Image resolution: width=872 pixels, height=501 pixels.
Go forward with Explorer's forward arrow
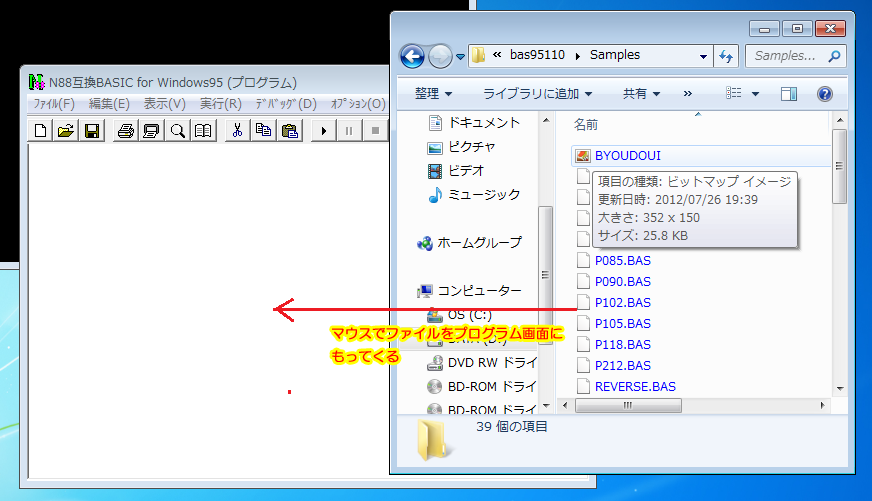click(x=440, y=56)
